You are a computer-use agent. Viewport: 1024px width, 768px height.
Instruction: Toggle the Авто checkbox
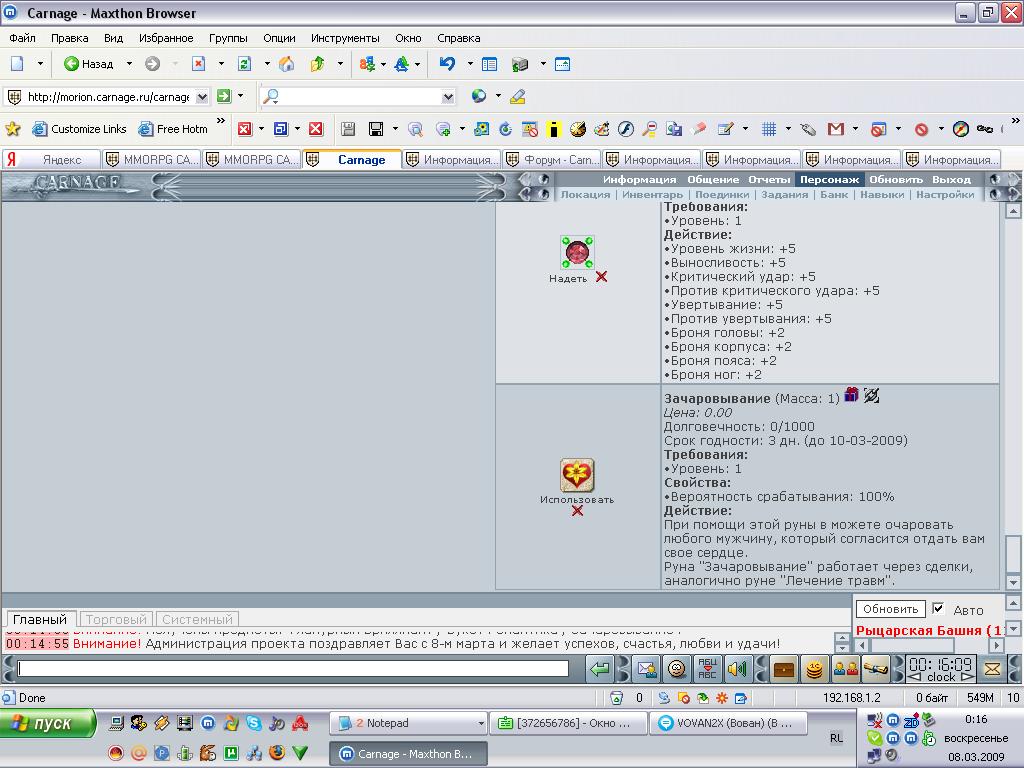(x=938, y=609)
